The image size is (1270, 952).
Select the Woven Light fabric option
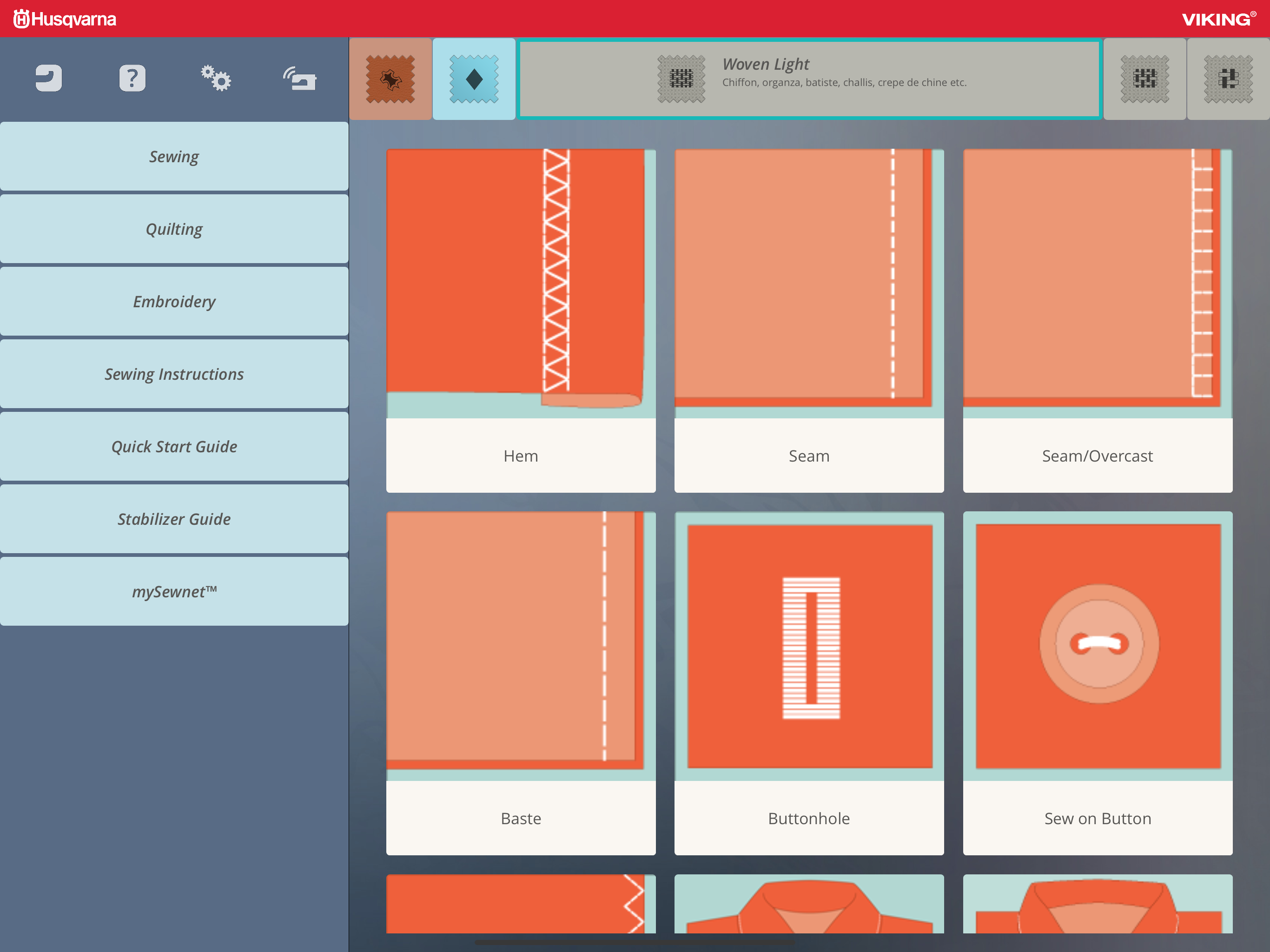point(809,79)
